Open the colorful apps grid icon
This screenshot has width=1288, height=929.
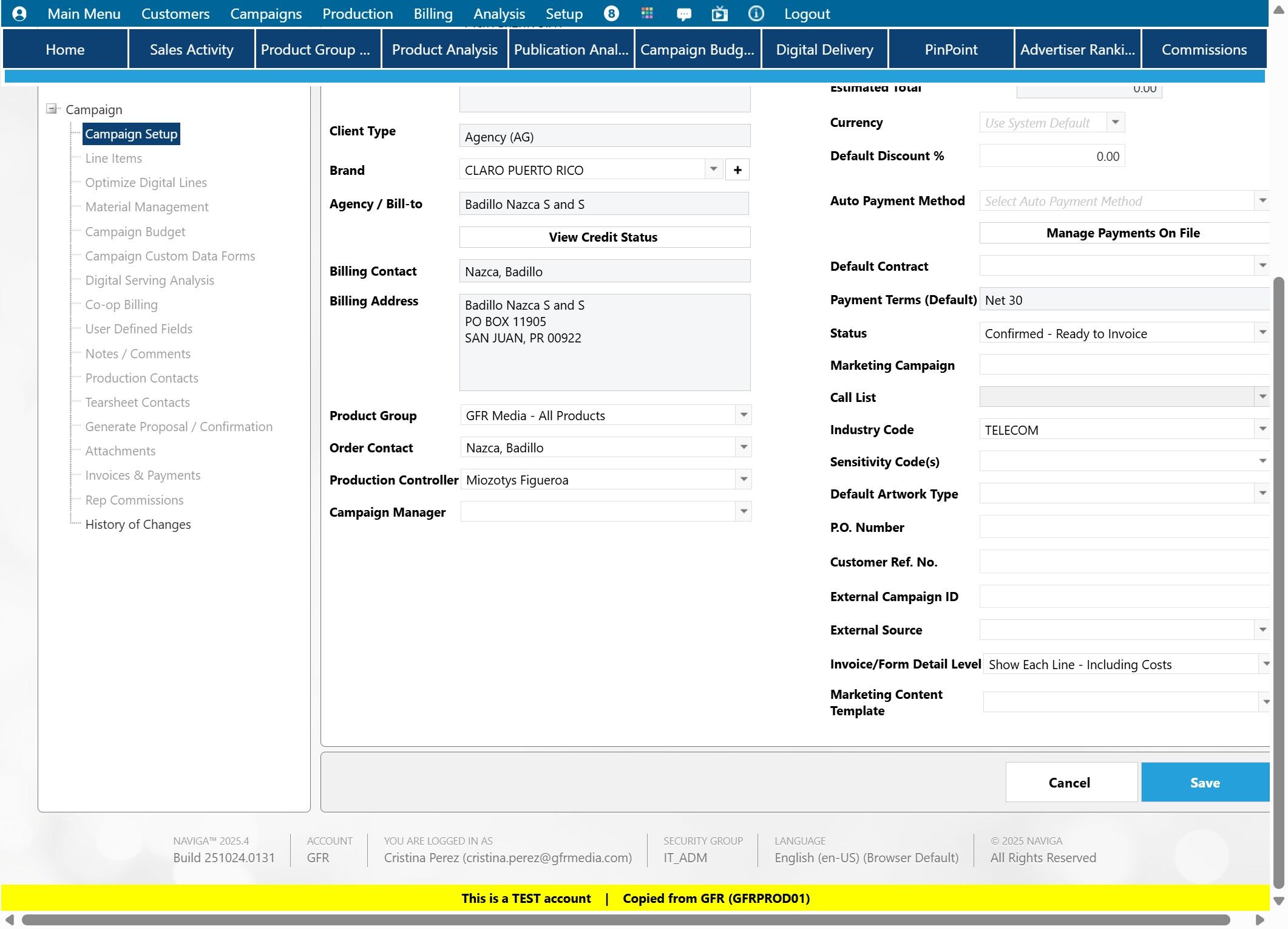coord(647,13)
